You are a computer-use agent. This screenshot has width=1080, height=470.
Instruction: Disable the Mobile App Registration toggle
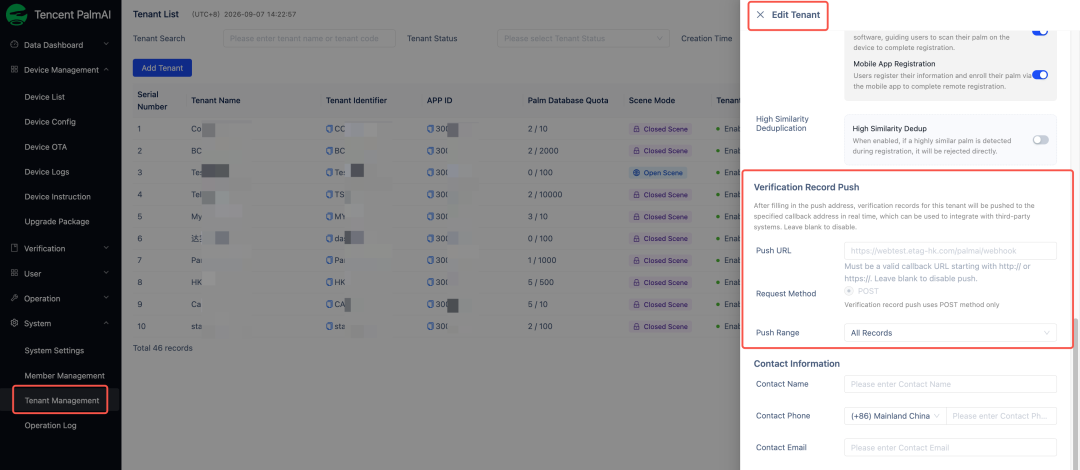coord(1040,74)
